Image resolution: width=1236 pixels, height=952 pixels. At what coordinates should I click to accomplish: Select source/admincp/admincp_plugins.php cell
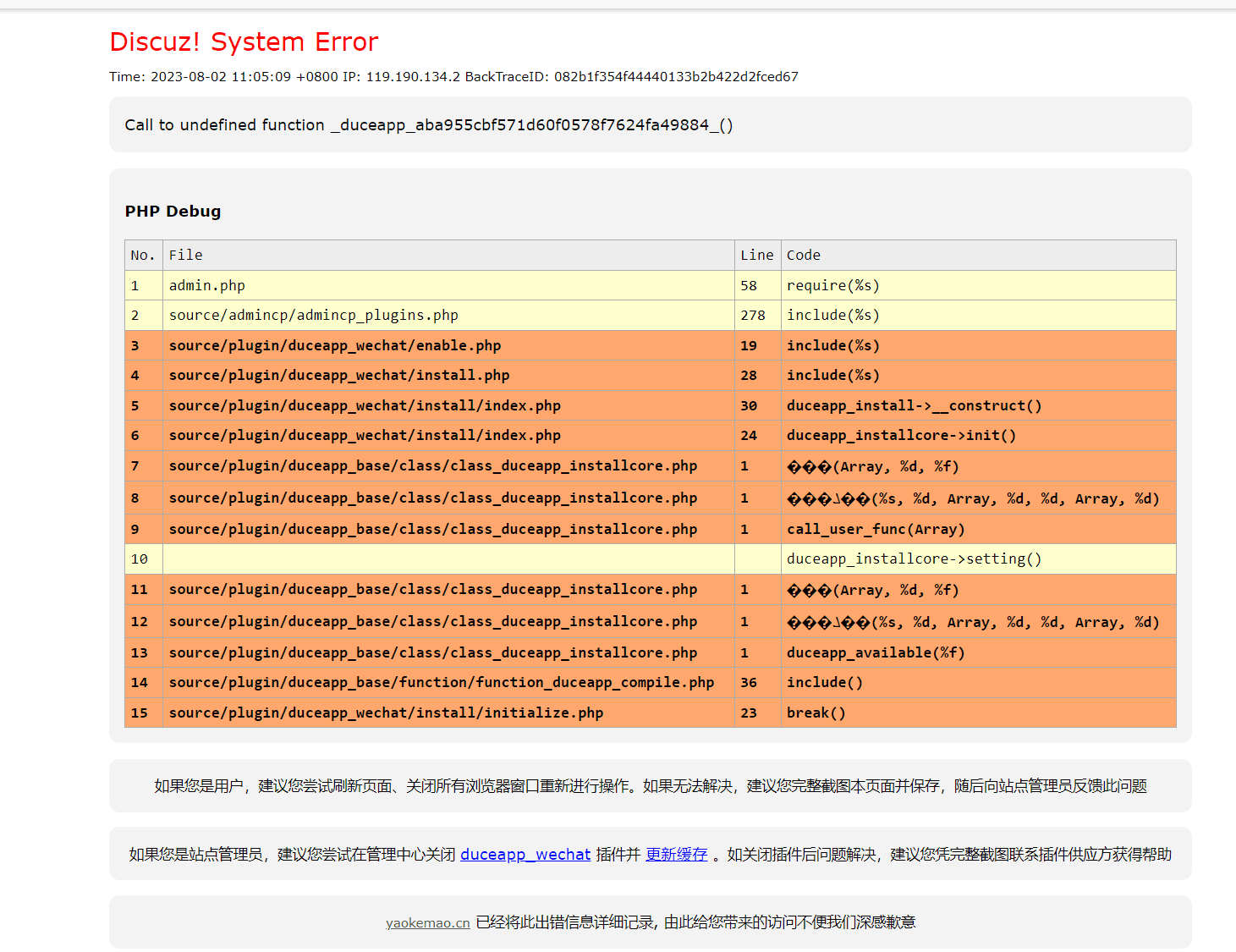point(448,315)
